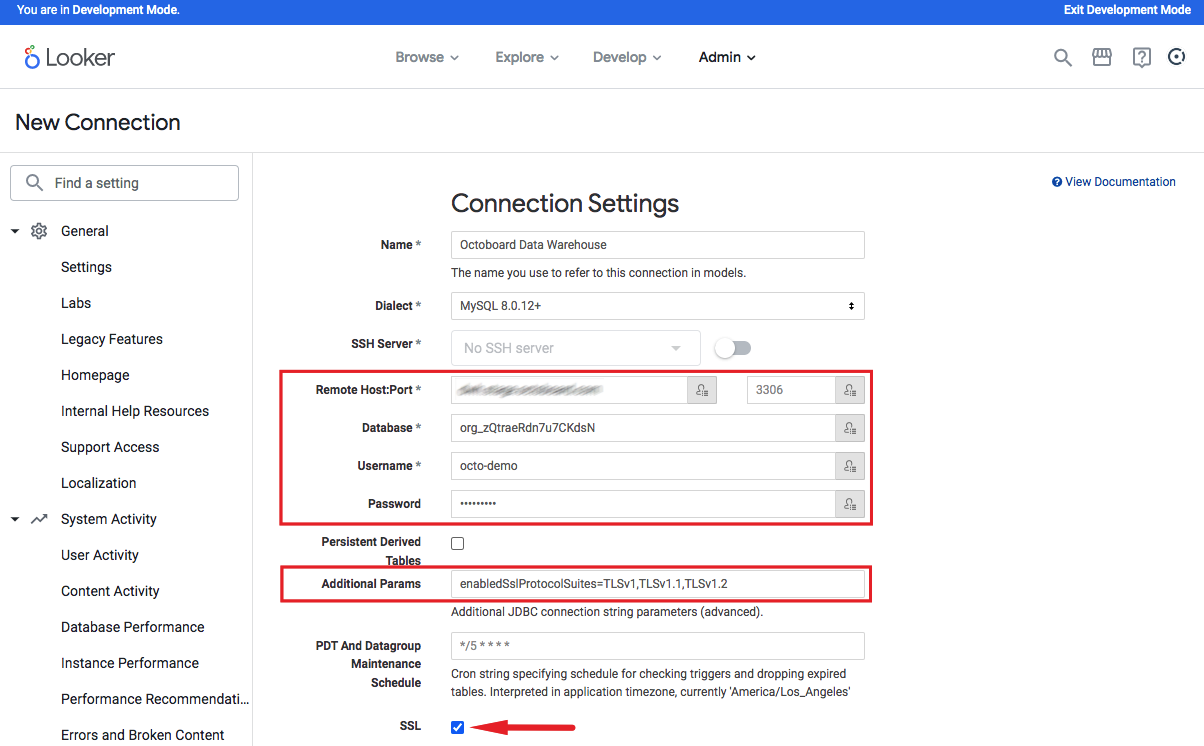Click the connection Name input field
Viewport: 1204px width, 746px height.
click(x=658, y=245)
